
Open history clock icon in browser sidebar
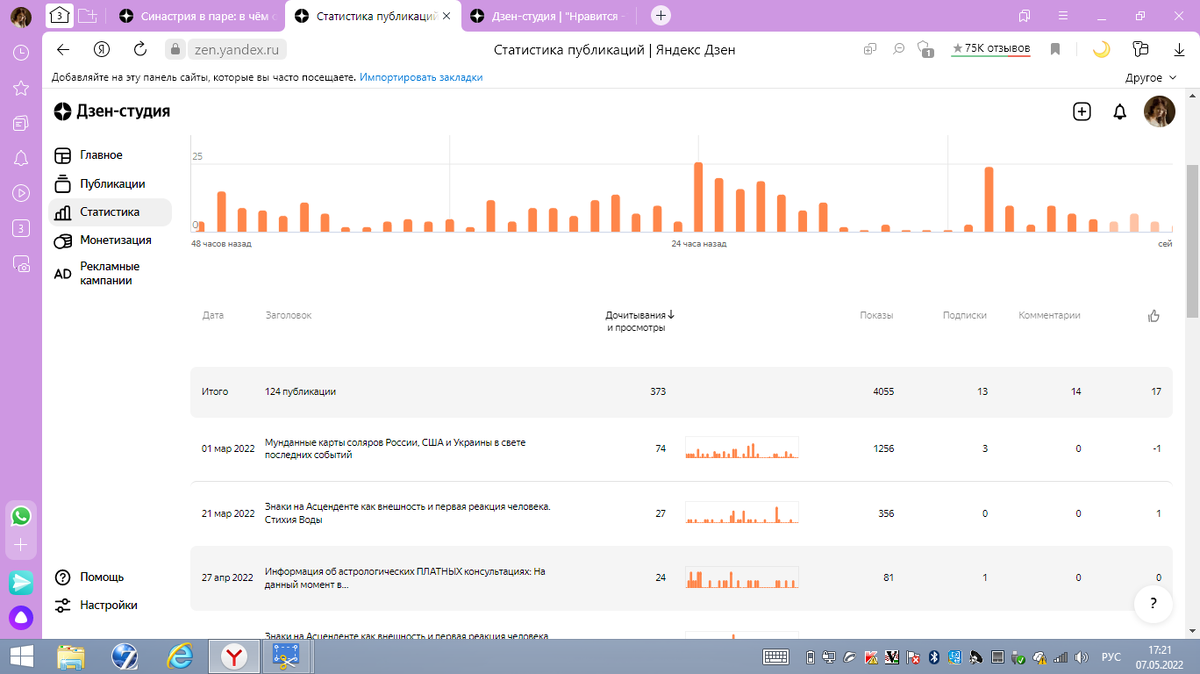tap(20, 53)
